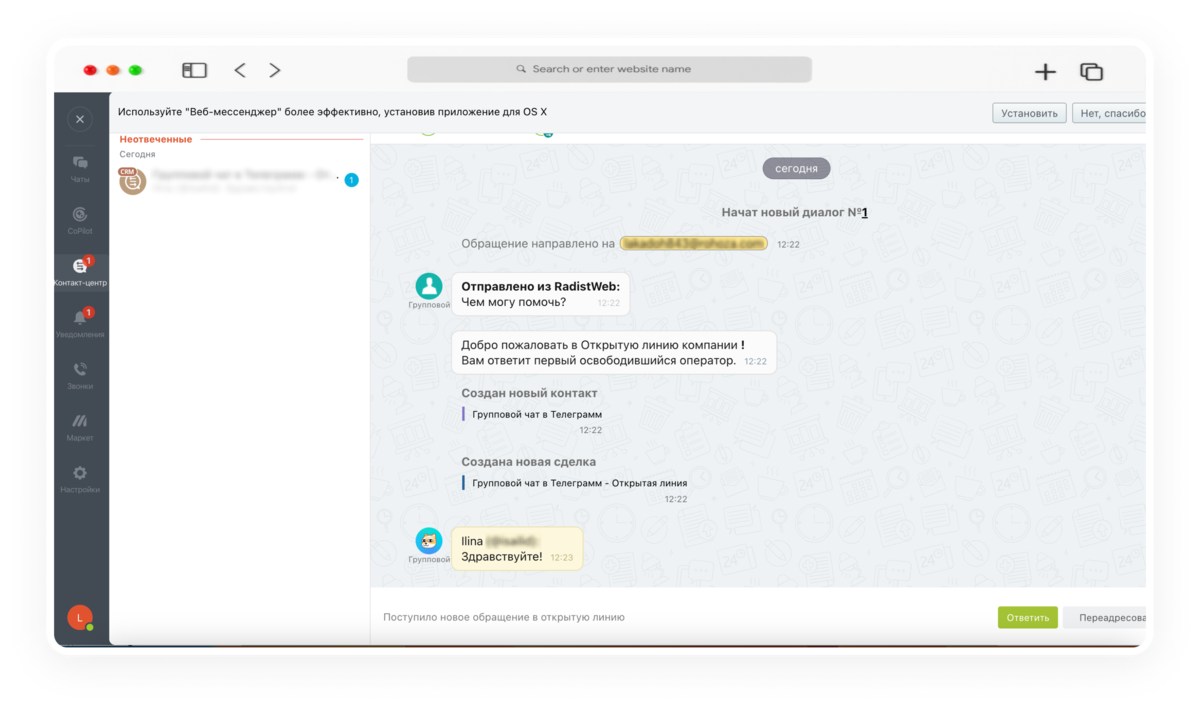
Task: Click the Создана новая сделка heading
Action: [x=528, y=462]
